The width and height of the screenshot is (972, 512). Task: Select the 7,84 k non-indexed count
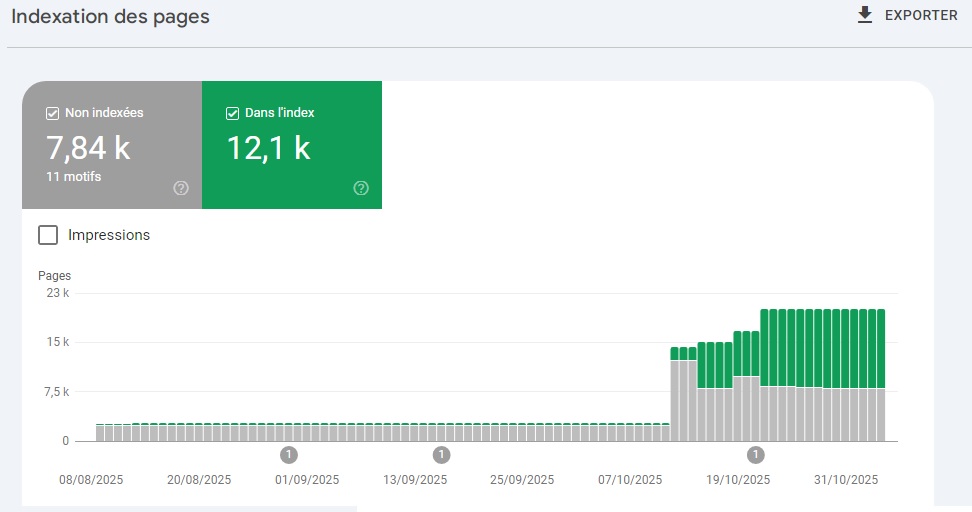click(88, 148)
